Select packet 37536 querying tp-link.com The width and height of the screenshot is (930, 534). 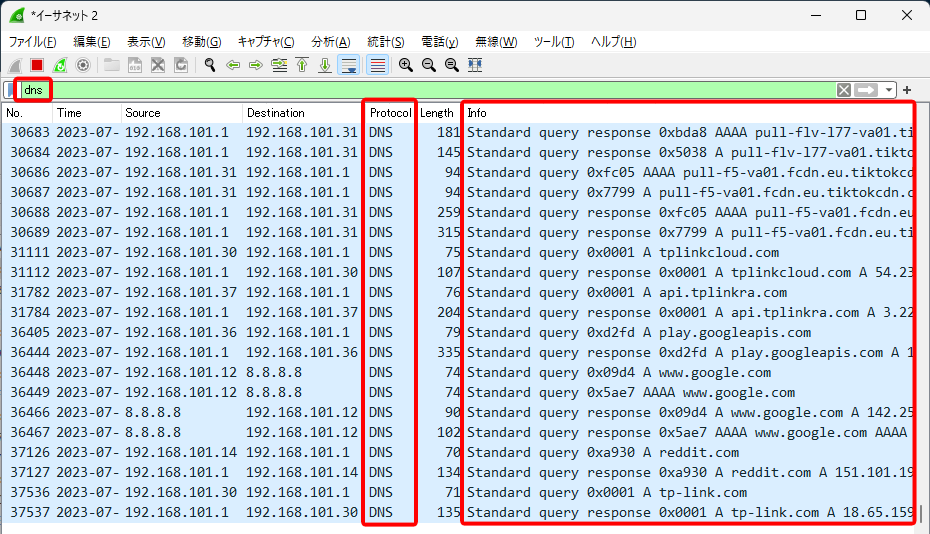460,492
